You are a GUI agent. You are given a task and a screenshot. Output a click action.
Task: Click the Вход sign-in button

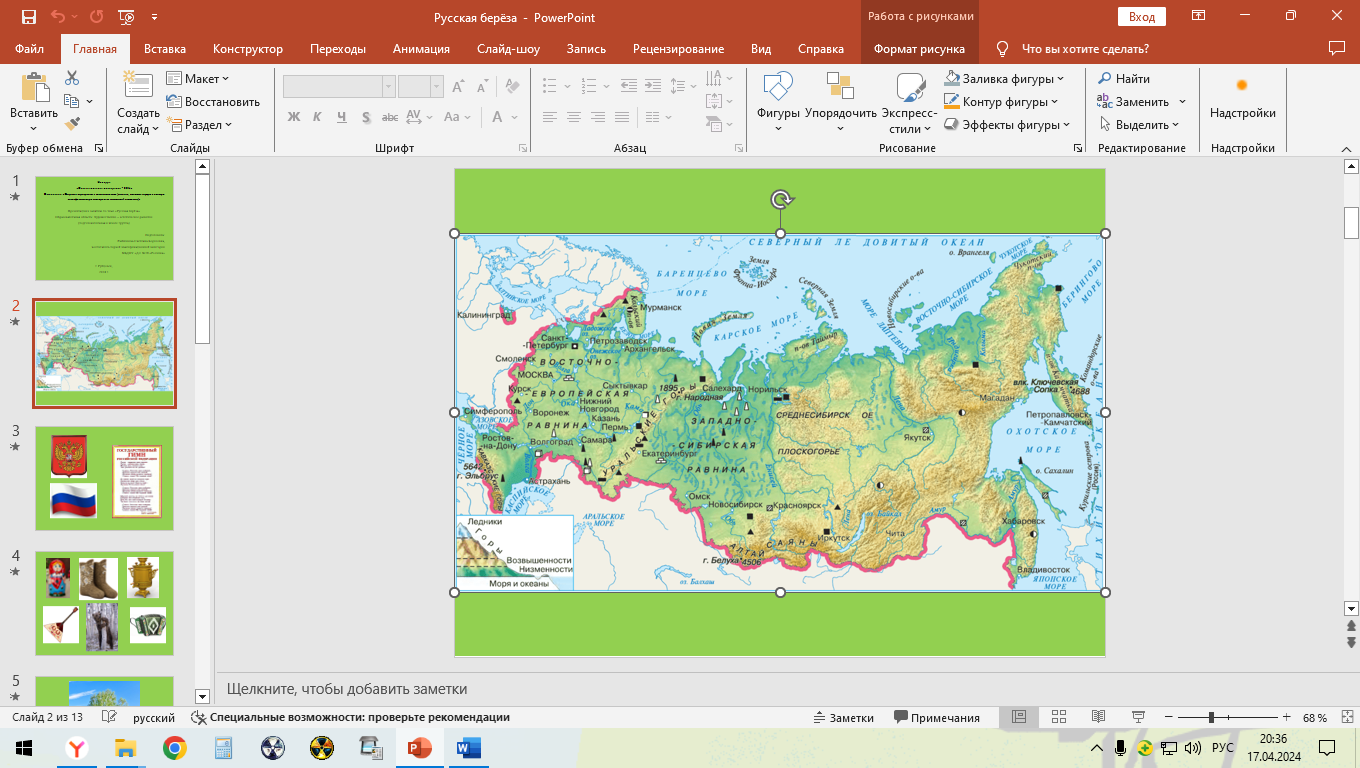[x=1141, y=17]
